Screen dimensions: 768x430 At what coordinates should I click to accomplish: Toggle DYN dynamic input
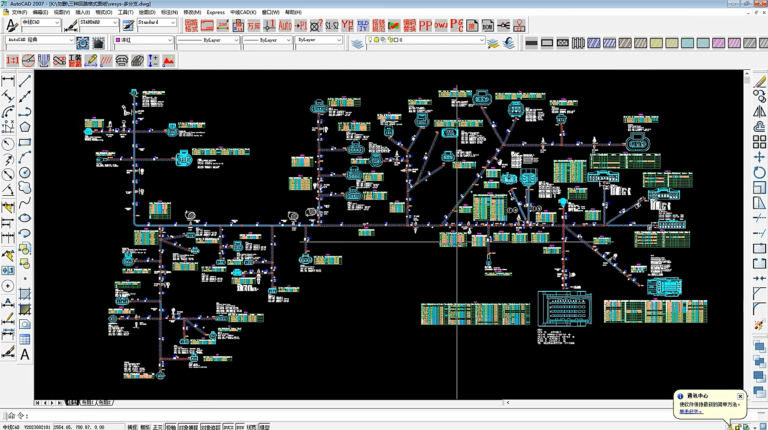[240, 427]
